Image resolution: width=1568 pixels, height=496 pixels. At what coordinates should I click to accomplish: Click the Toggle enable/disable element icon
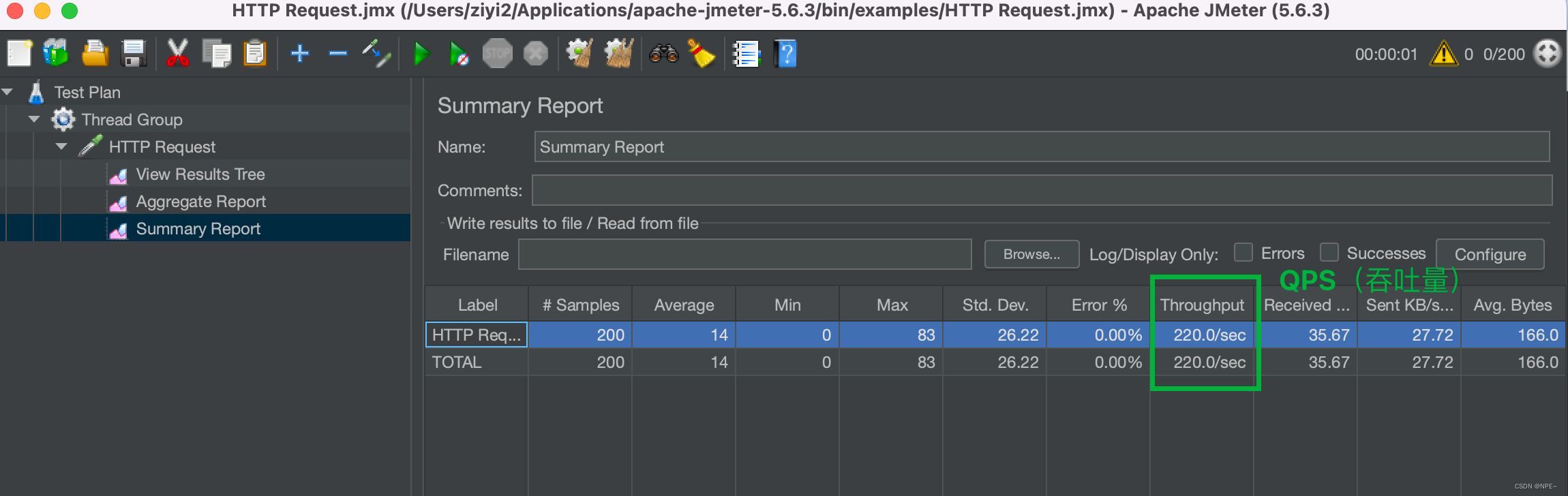click(x=376, y=53)
